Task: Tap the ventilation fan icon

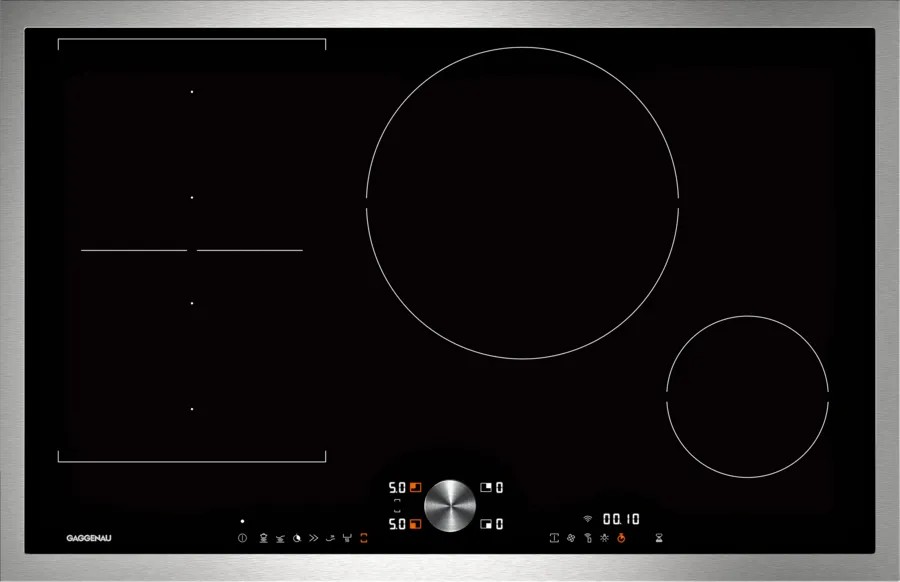Action: [x=571, y=538]
